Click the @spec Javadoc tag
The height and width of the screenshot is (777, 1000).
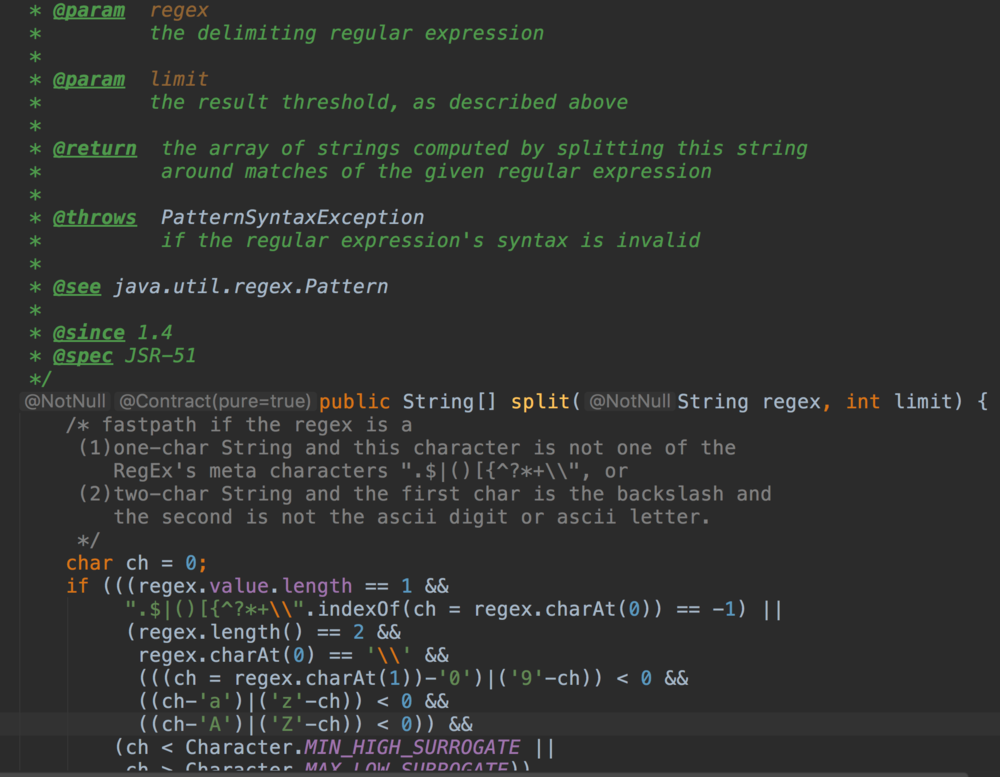(x=83, y=356)
